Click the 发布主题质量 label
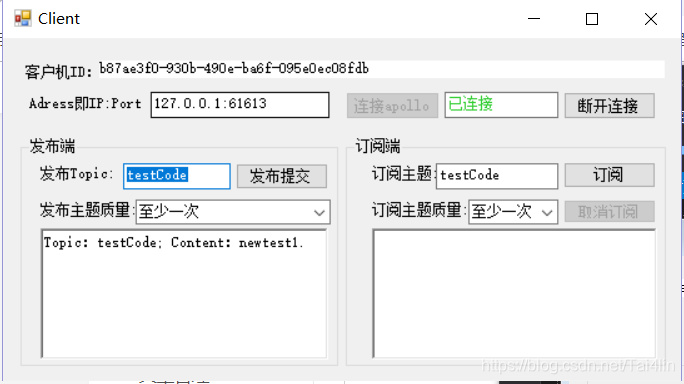Viewport: 684px width, 384px height. click(87, 210)
